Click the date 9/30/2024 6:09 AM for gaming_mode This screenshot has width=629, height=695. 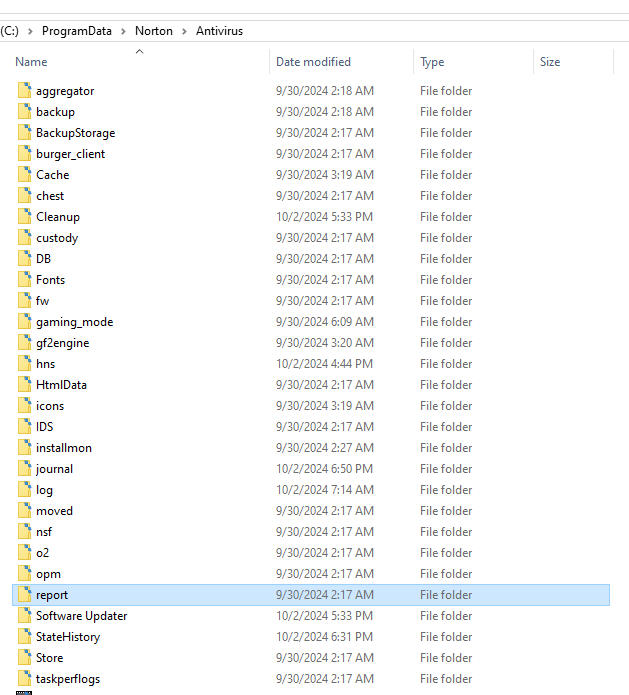[325, 322]
